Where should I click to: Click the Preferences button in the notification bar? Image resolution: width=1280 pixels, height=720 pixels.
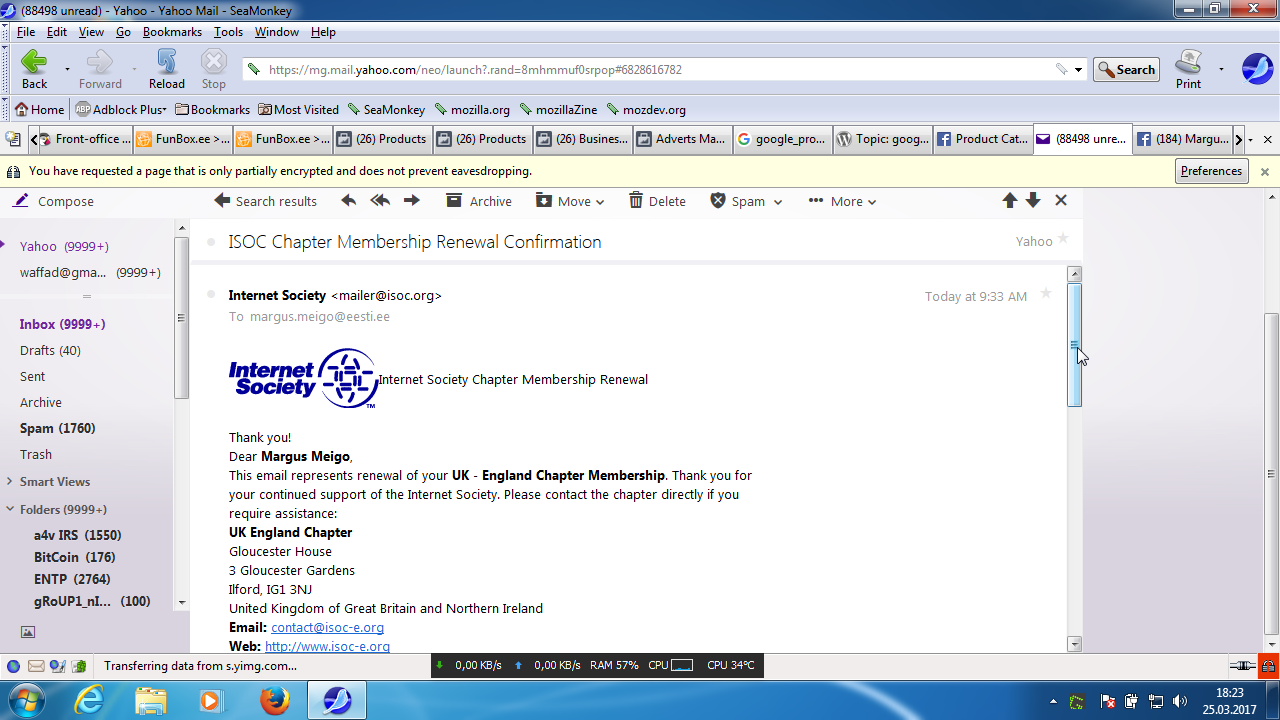[x=1211, y=171]
